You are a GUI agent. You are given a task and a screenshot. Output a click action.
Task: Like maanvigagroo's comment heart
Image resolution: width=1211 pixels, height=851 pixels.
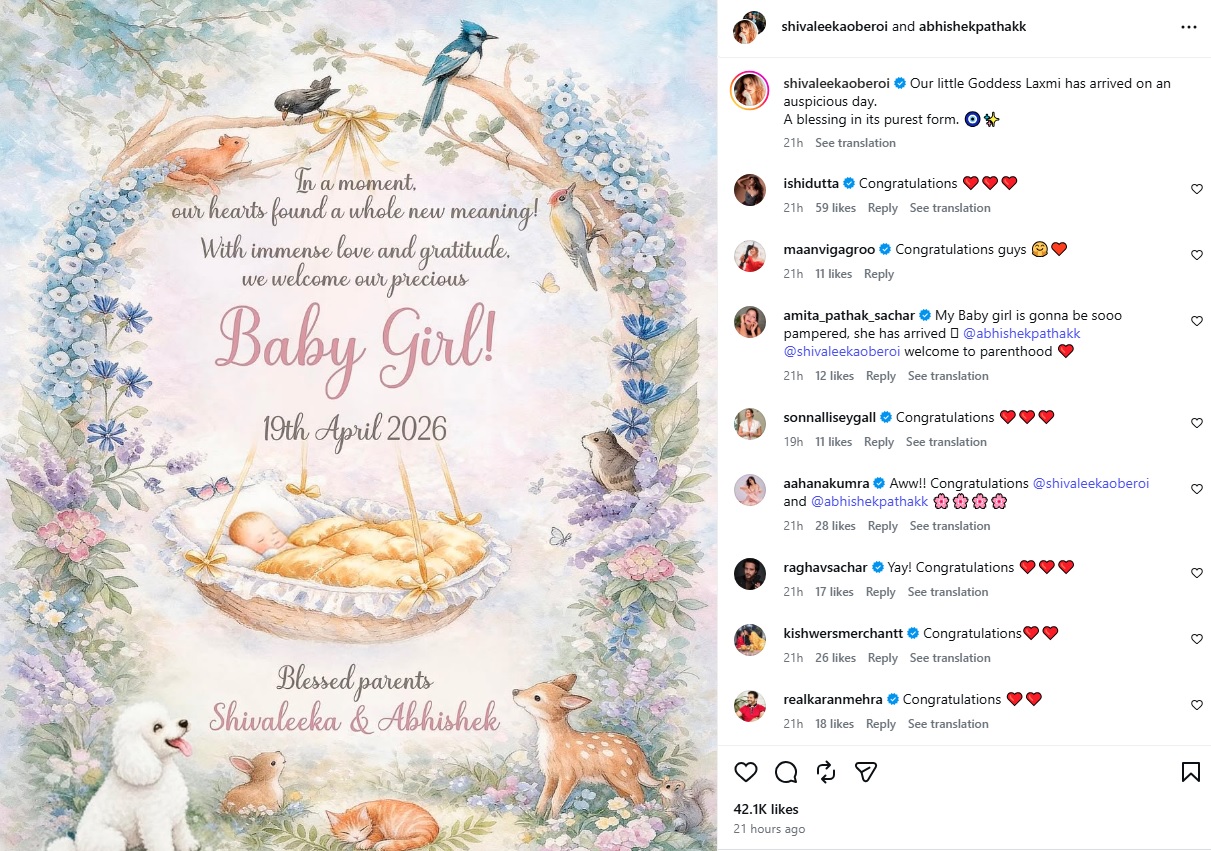[1197, 255]
